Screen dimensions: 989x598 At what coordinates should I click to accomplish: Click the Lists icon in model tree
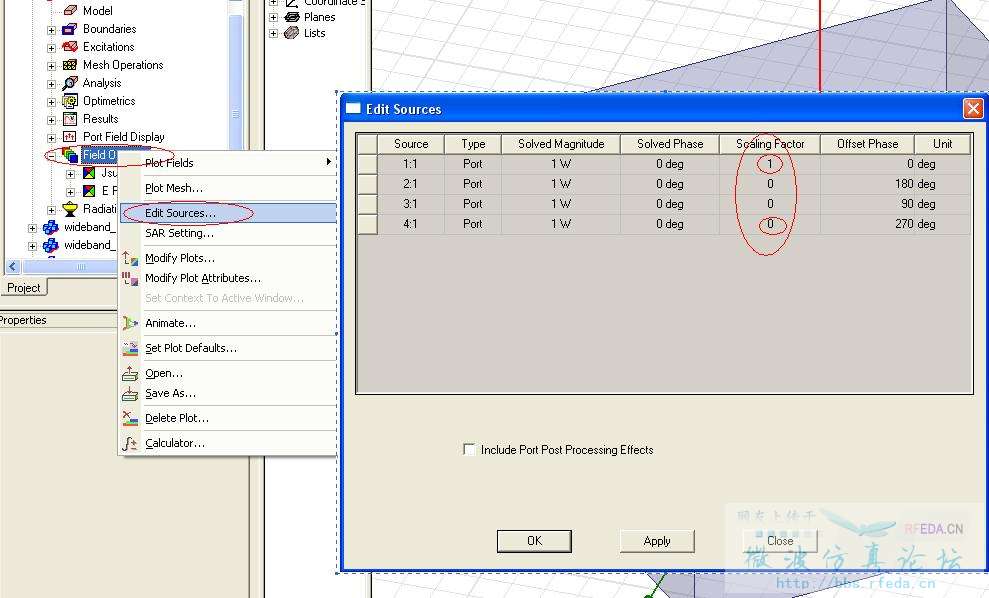291,33
